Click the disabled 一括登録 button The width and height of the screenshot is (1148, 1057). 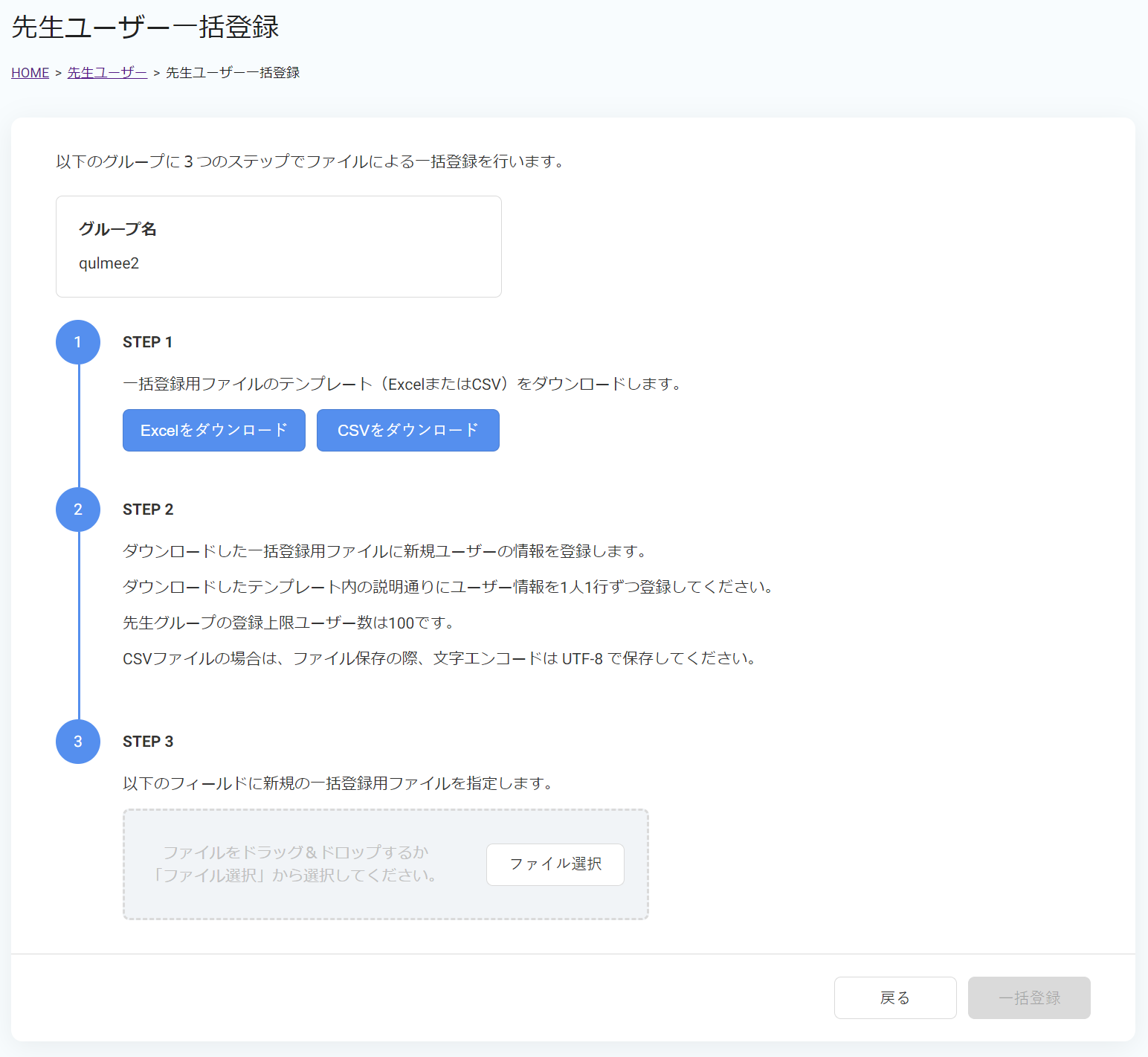coord(1029,997)
